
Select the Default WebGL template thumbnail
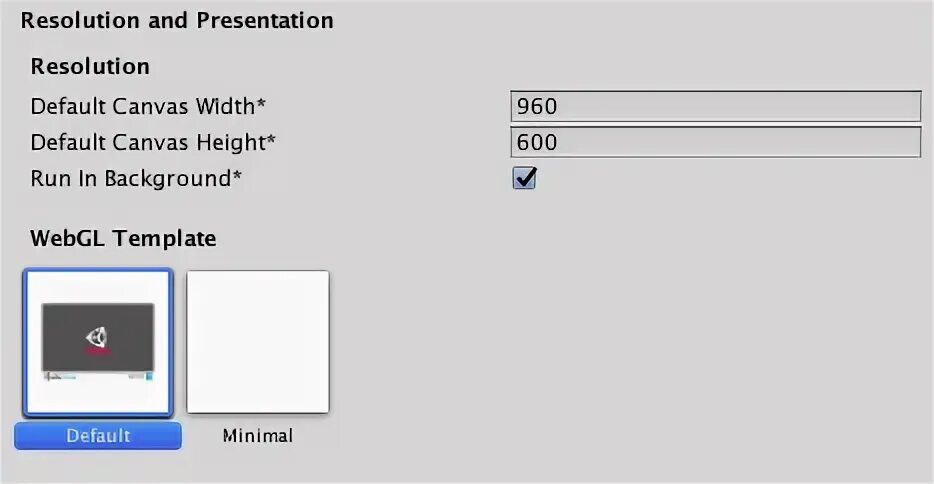pos(98,342)
